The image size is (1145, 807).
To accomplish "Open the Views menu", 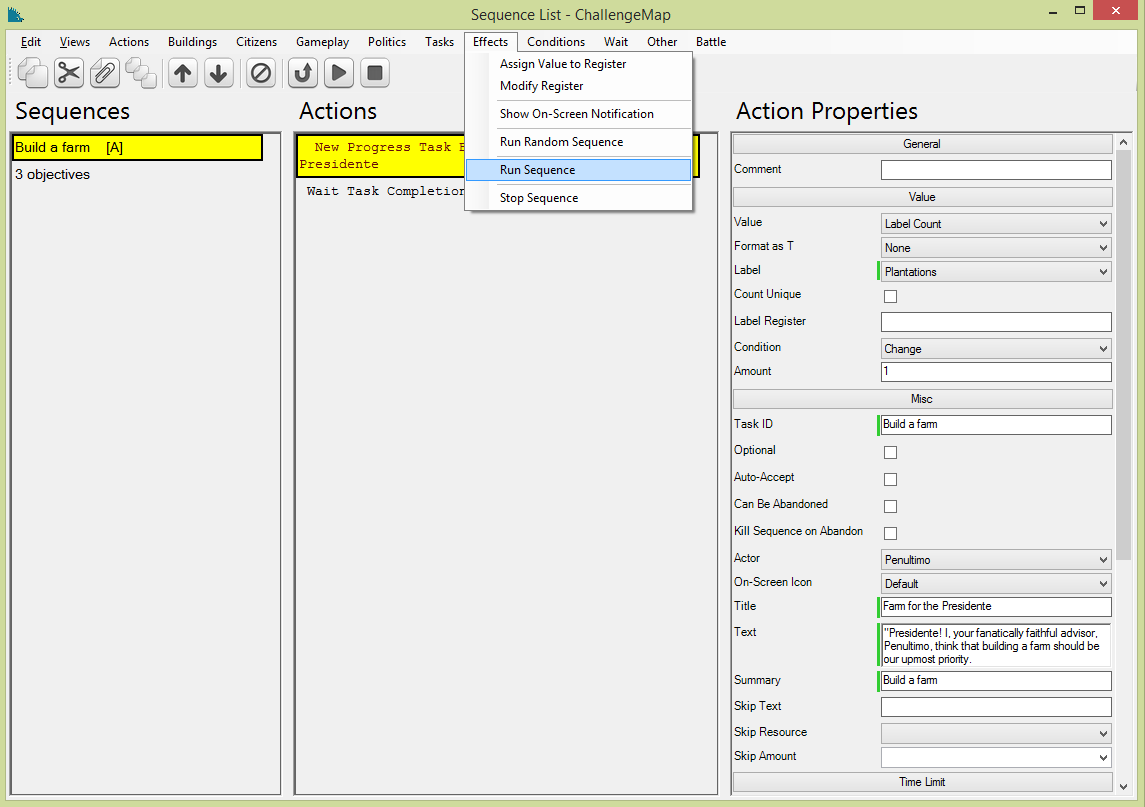I will [74, 42].
